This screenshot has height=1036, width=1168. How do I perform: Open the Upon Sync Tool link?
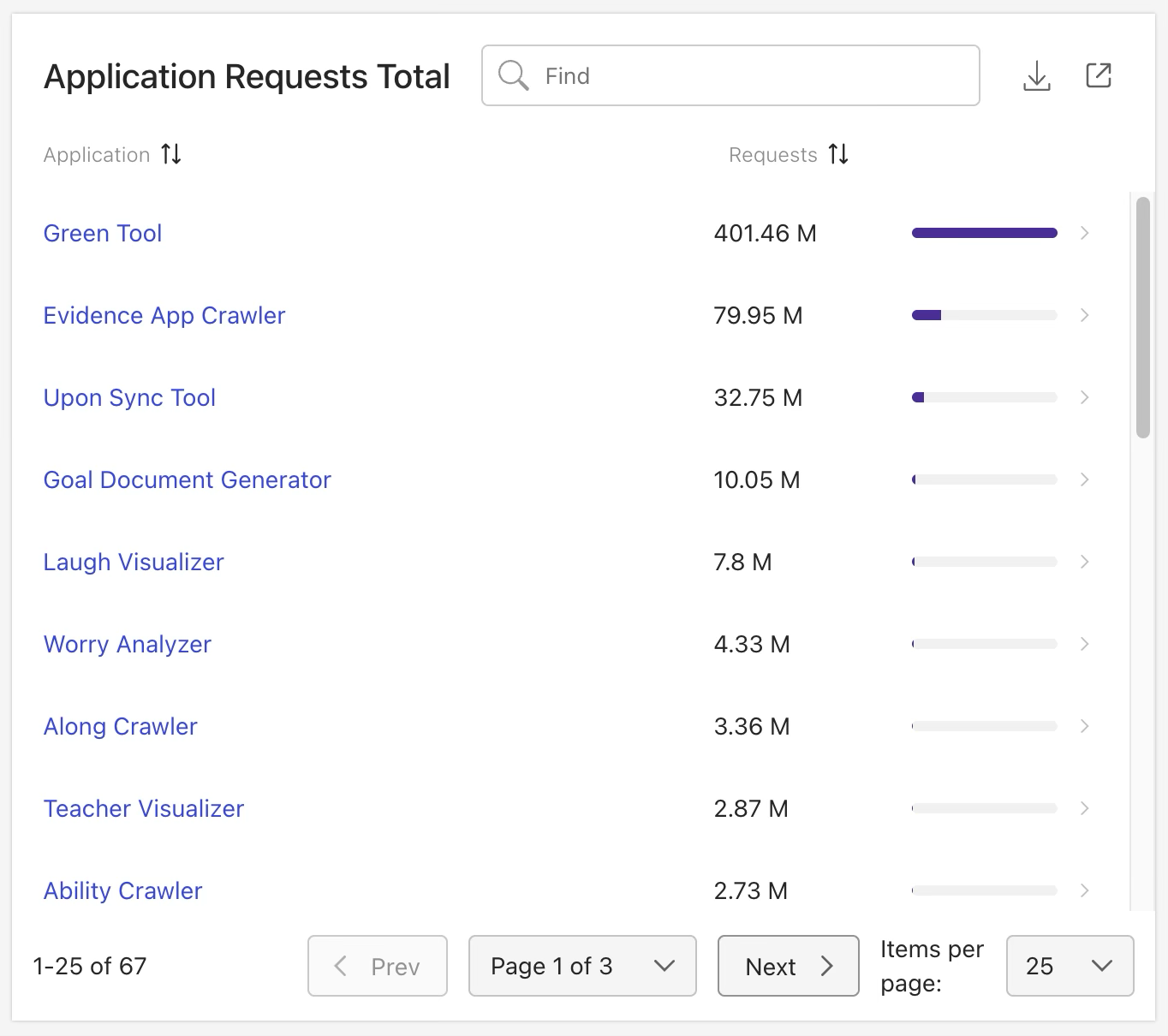[x=129, y=398]
